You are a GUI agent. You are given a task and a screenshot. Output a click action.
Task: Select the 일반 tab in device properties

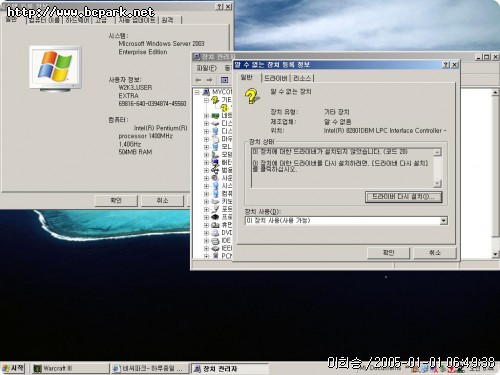(x=247, y=77)
